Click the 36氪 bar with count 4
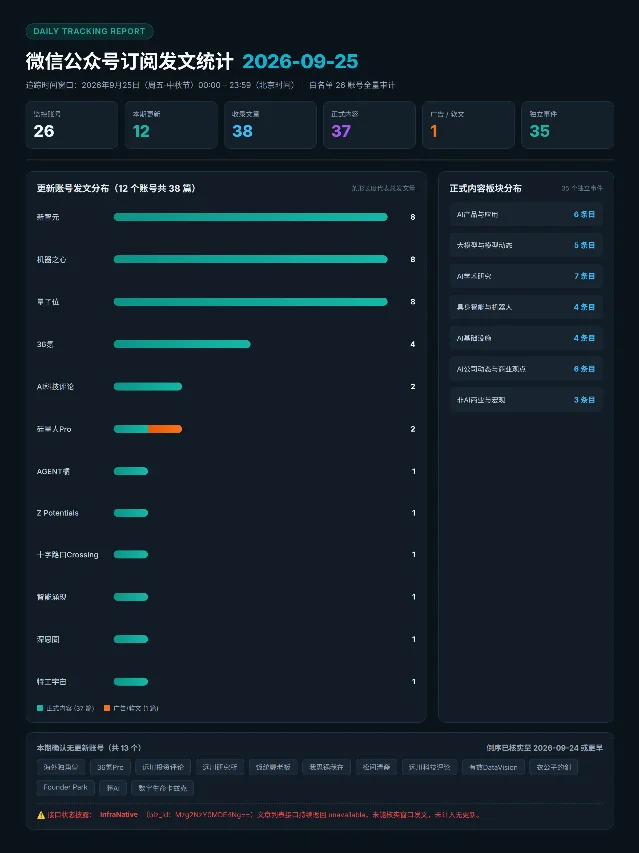The image size is (639, 853). coord(182,344)
